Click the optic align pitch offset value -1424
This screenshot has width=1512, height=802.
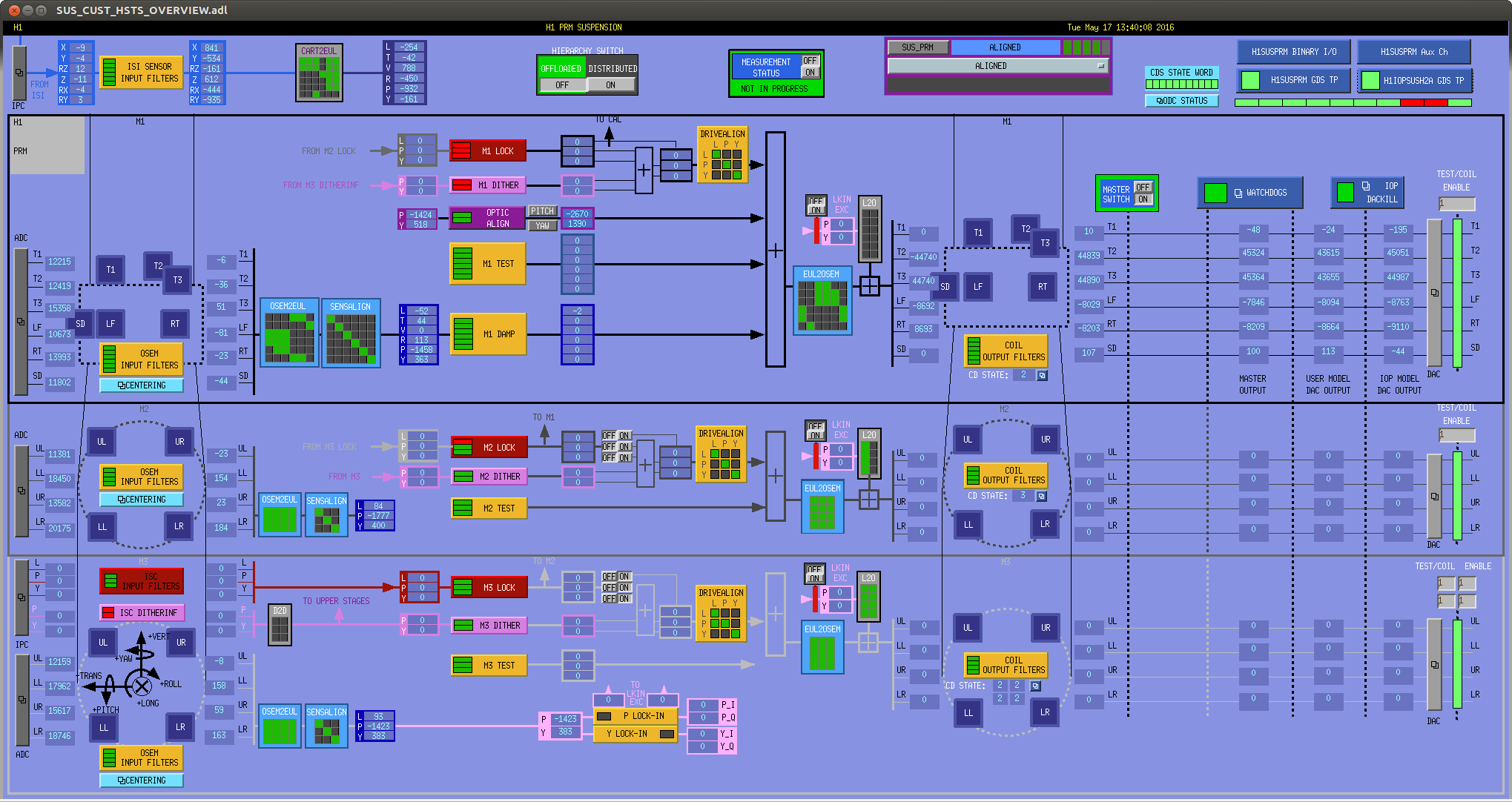click(x=420, y=215)
